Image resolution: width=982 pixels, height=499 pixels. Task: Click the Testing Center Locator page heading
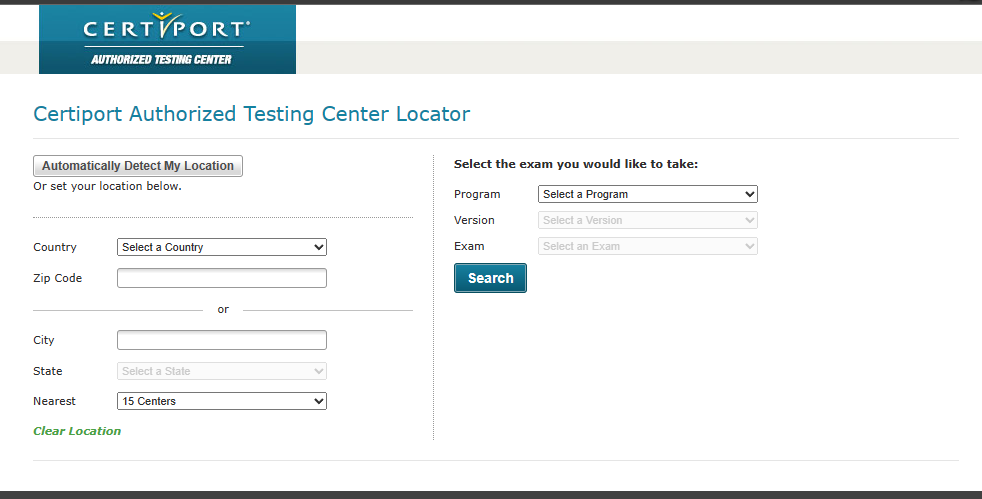(x=251, y=114)
